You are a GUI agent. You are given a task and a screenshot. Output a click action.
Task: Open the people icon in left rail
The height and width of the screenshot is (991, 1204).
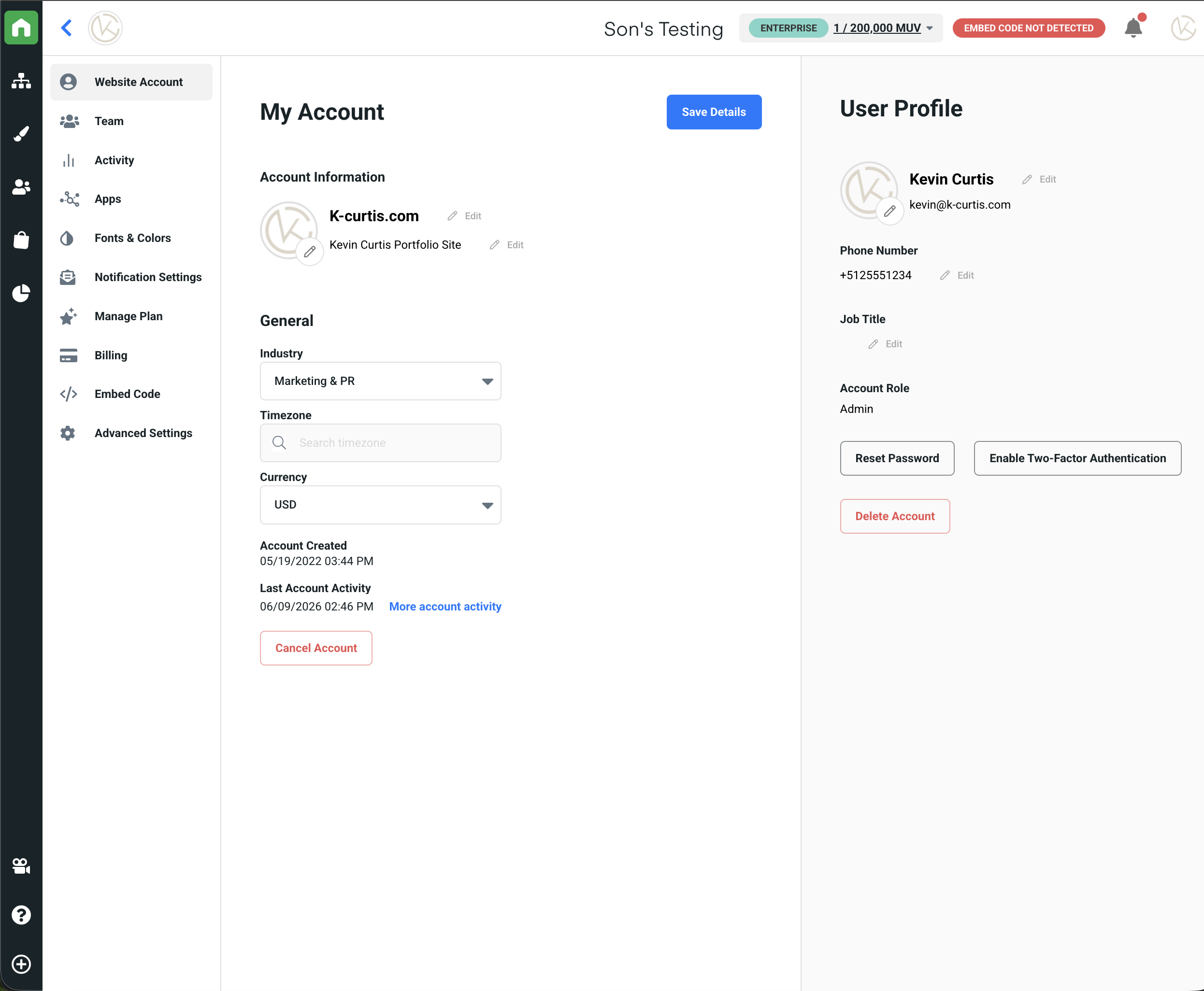point(21,187)
